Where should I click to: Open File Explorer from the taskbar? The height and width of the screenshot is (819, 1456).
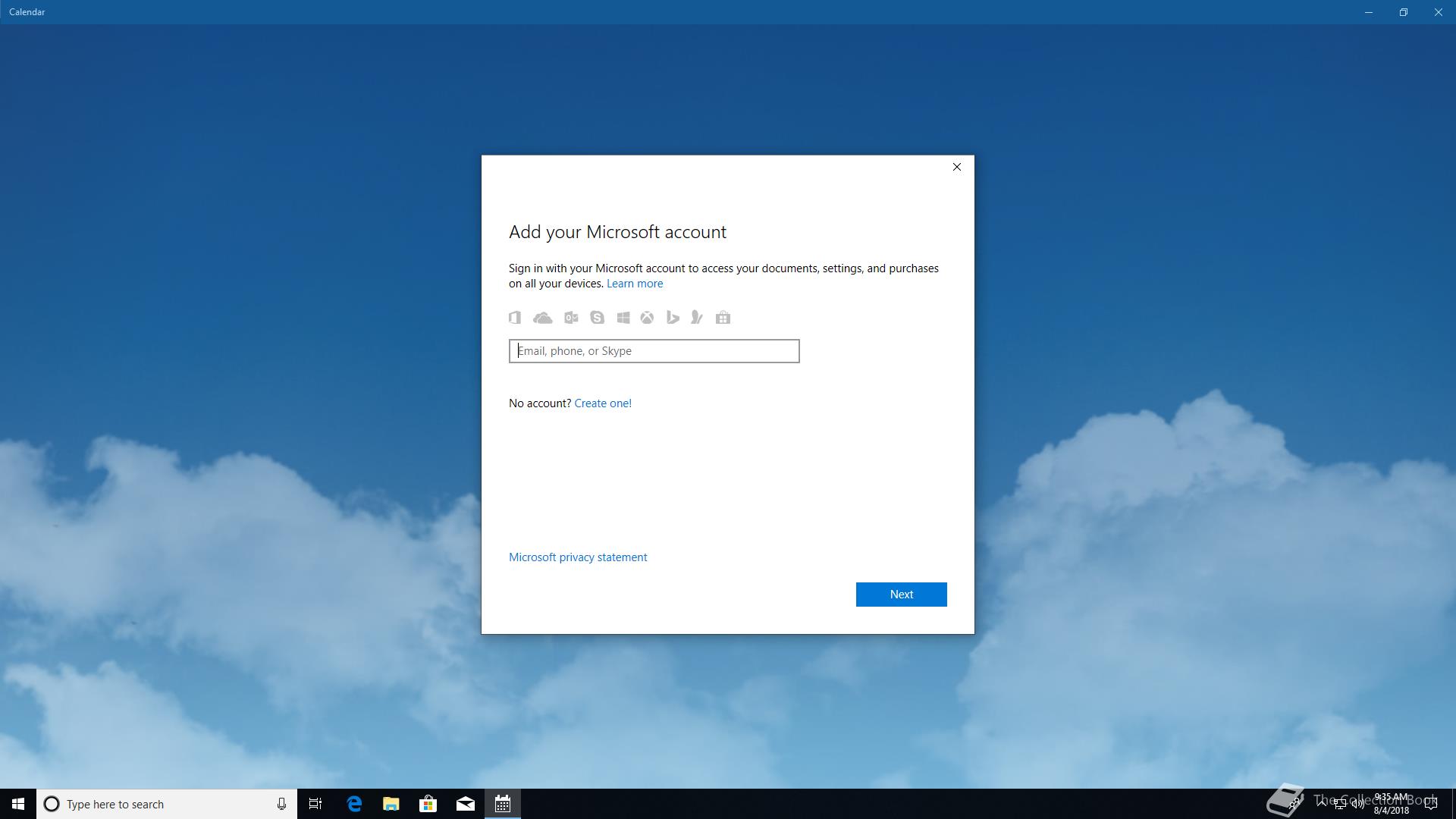(x=391, y=804)
